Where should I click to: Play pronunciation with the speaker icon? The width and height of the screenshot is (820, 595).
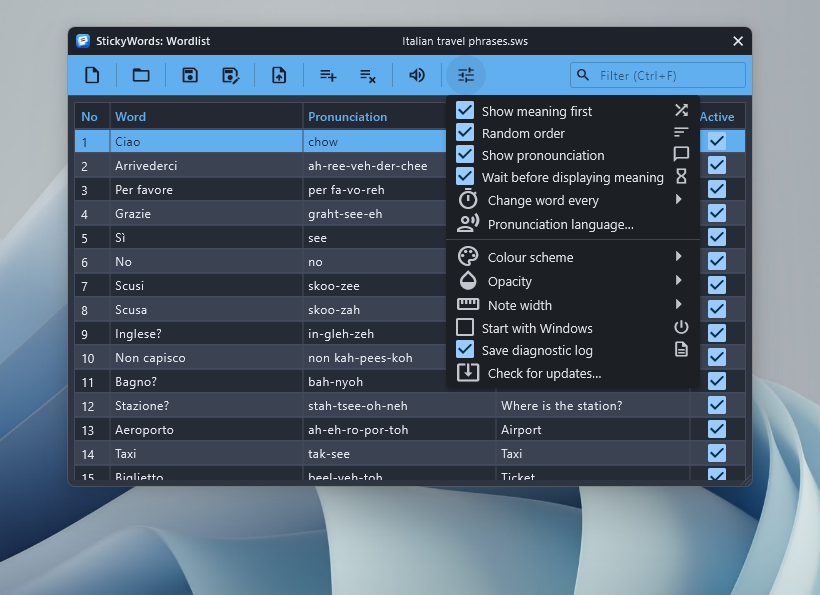[x=417, y=75]
